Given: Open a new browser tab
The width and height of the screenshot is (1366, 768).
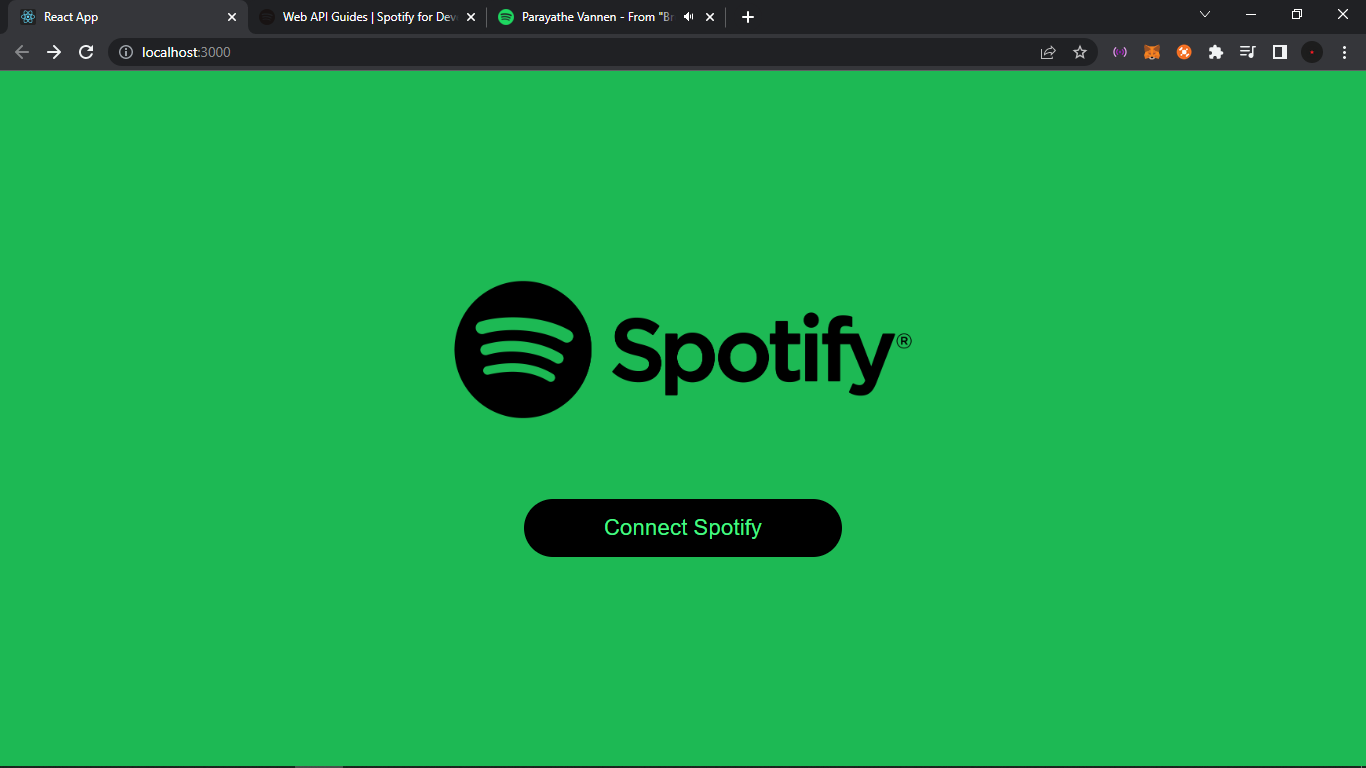Looking at the screenshot, I should coord(746,16).
